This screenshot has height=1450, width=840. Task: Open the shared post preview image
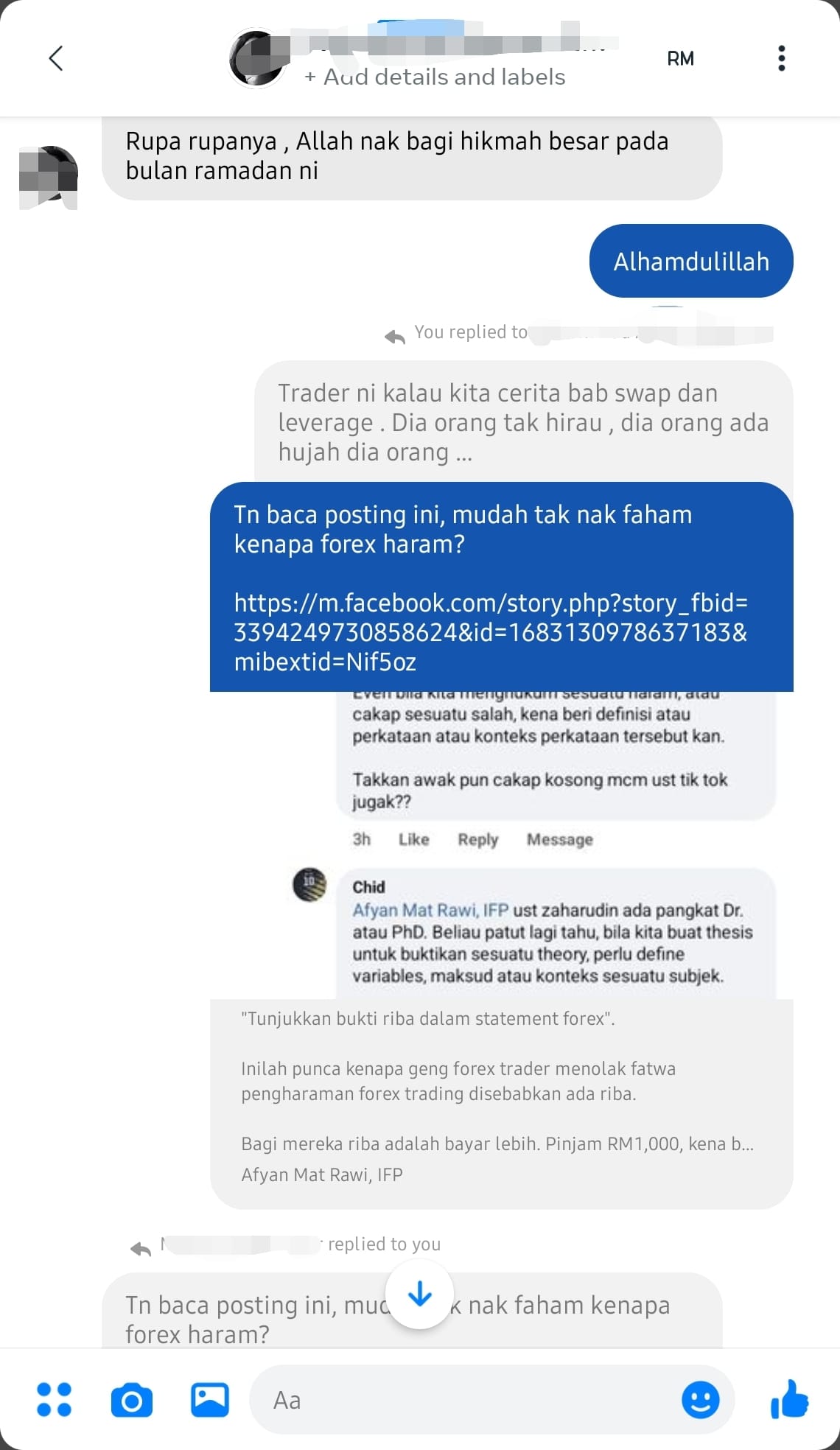tap(501, 845)
